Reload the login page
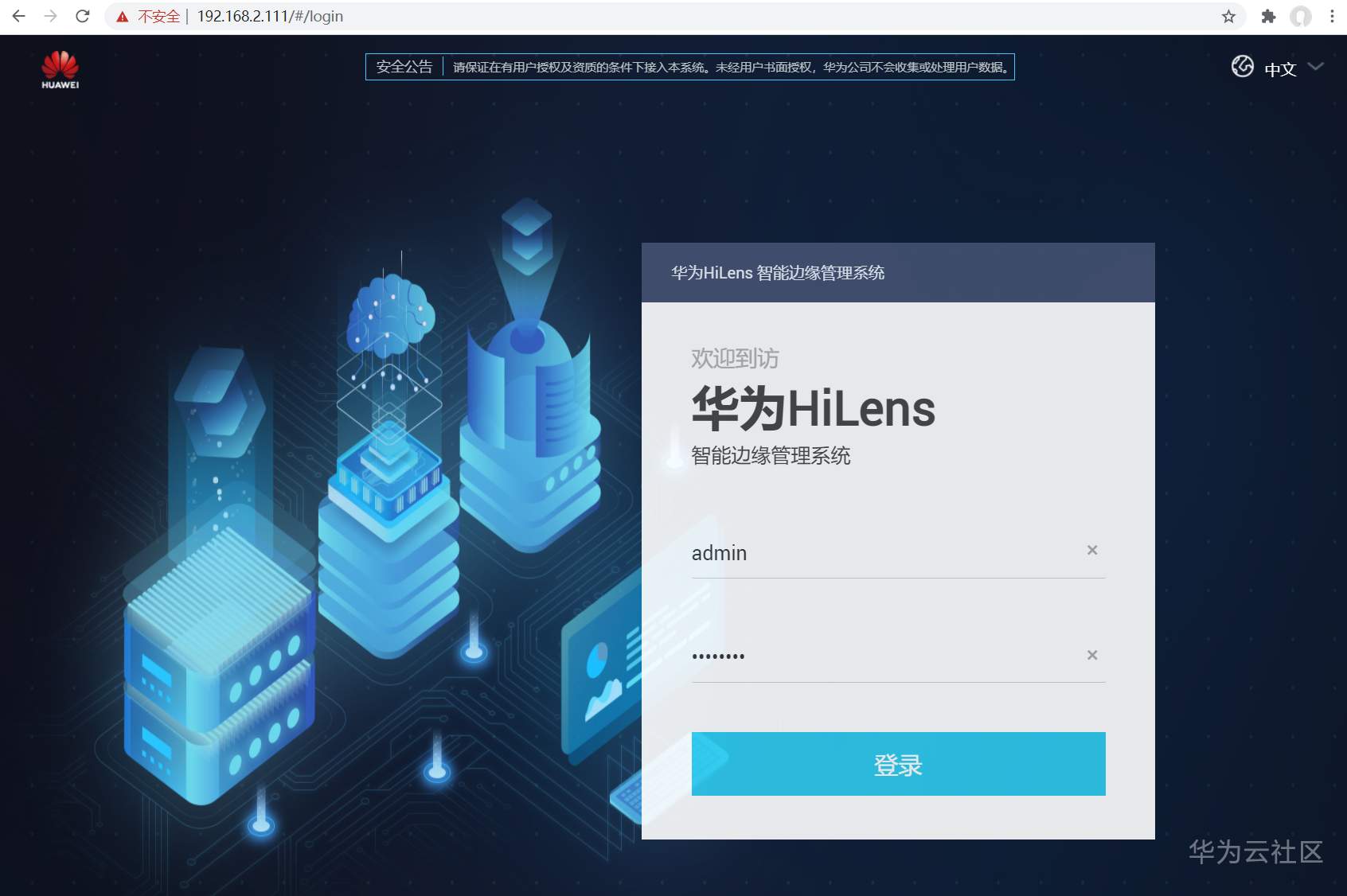The width and height of the screenshot is (1347, 896). [x=83, y=16]
